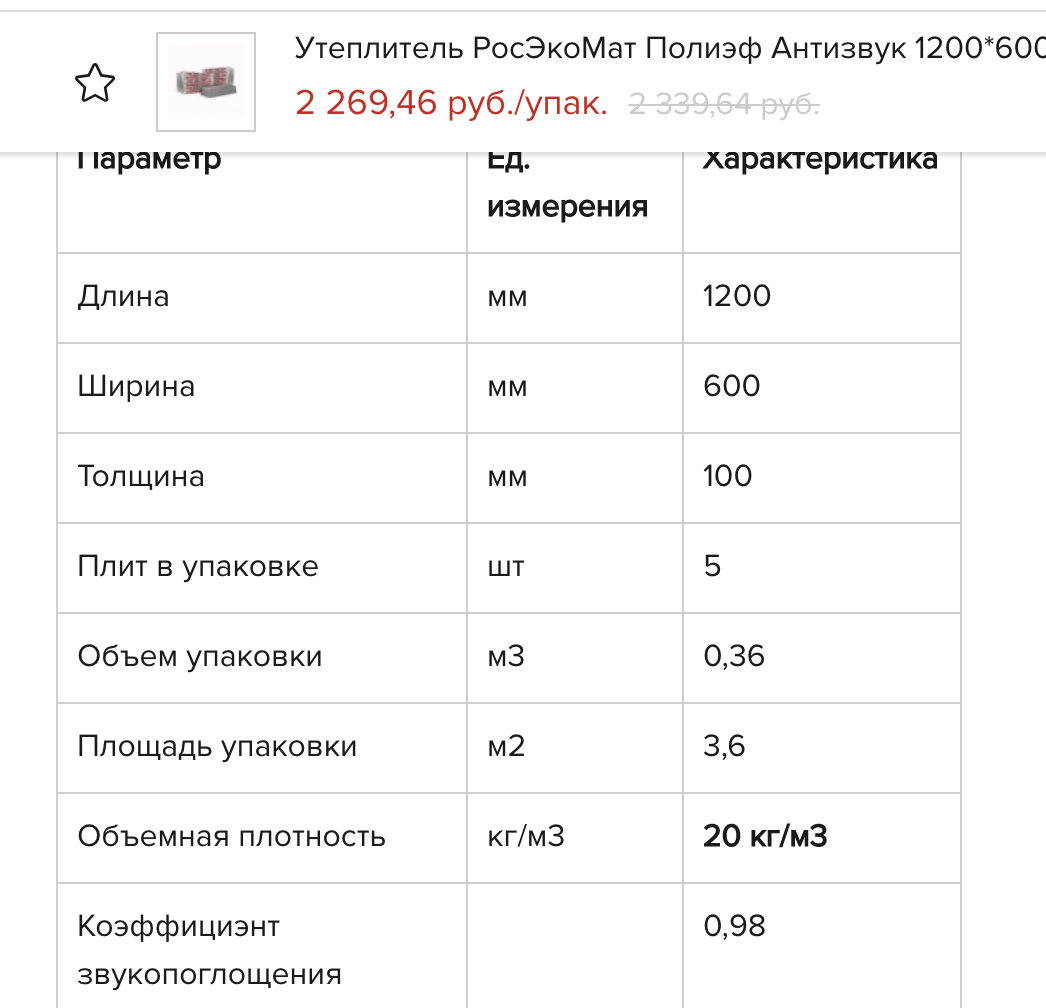Viewport: 1046px width, 1008px height.
Task: Click the Характеристика column header
Action: coord(820,159)
